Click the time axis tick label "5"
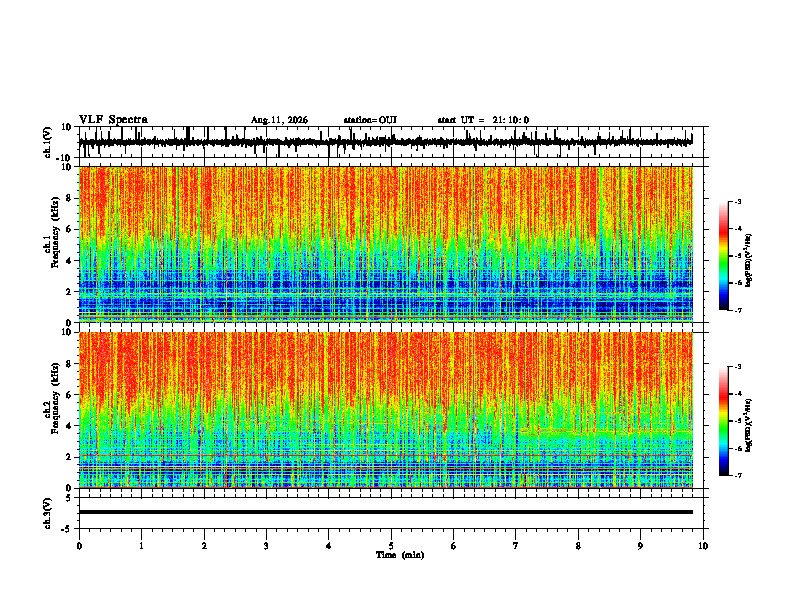This screenshot has height=612, width=792. (x=391, y=546)
